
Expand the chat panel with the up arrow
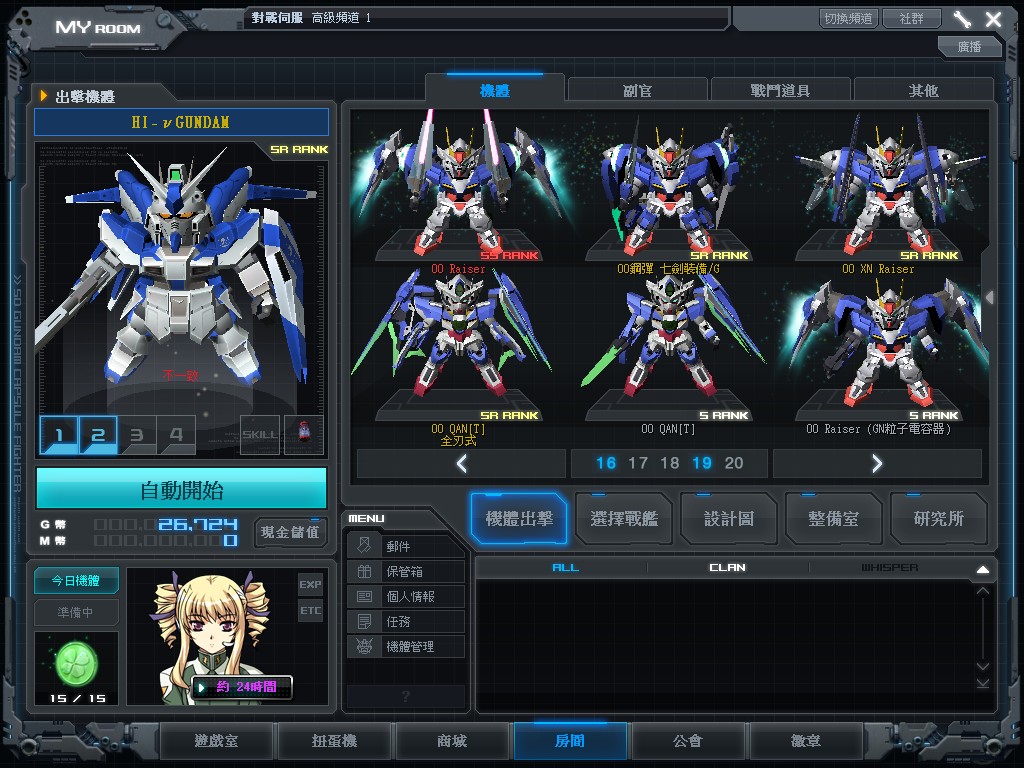point(982,569)
